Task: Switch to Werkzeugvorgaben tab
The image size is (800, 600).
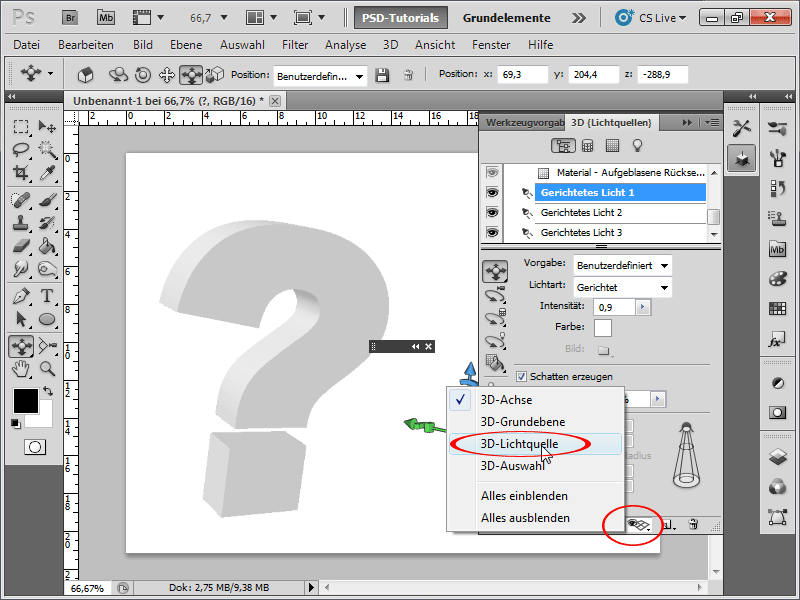Action: click(524, 122)
